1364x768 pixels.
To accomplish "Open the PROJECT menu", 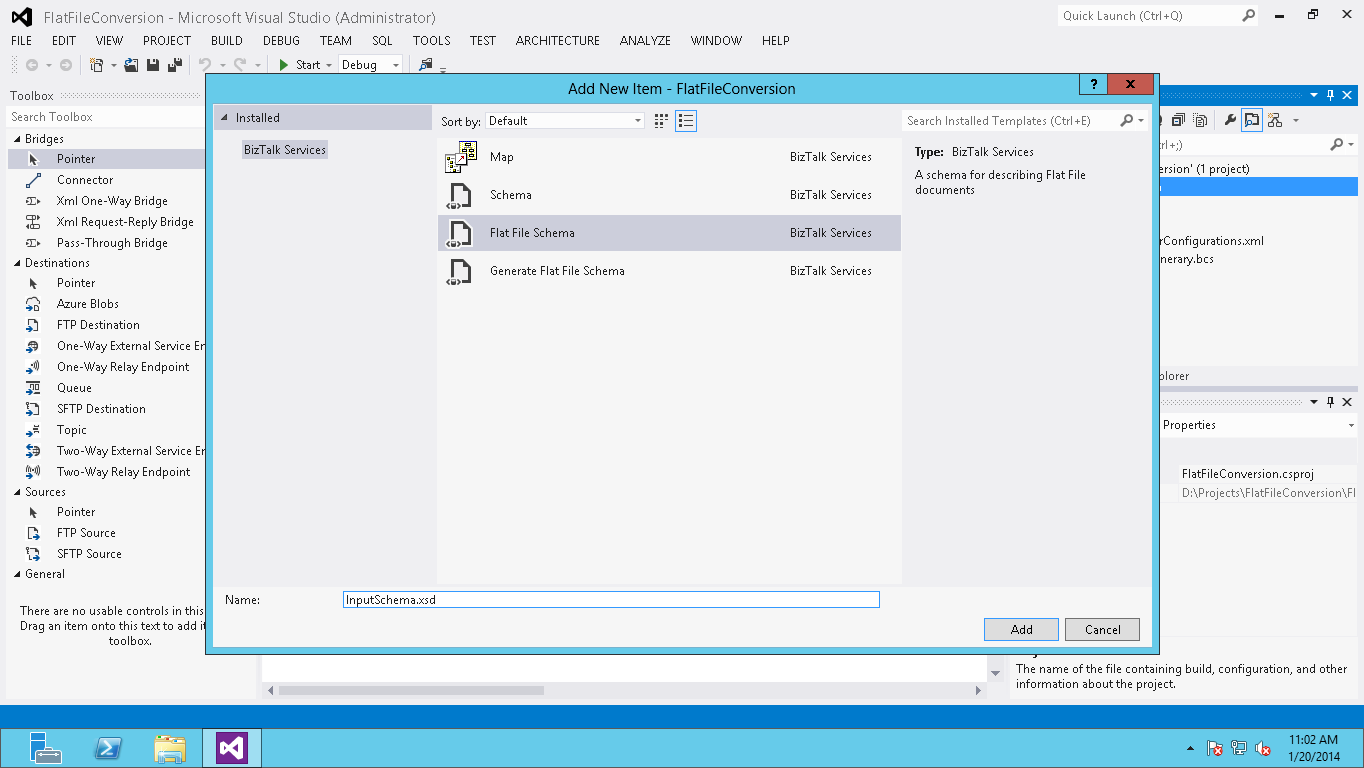I will coord(167,41).
